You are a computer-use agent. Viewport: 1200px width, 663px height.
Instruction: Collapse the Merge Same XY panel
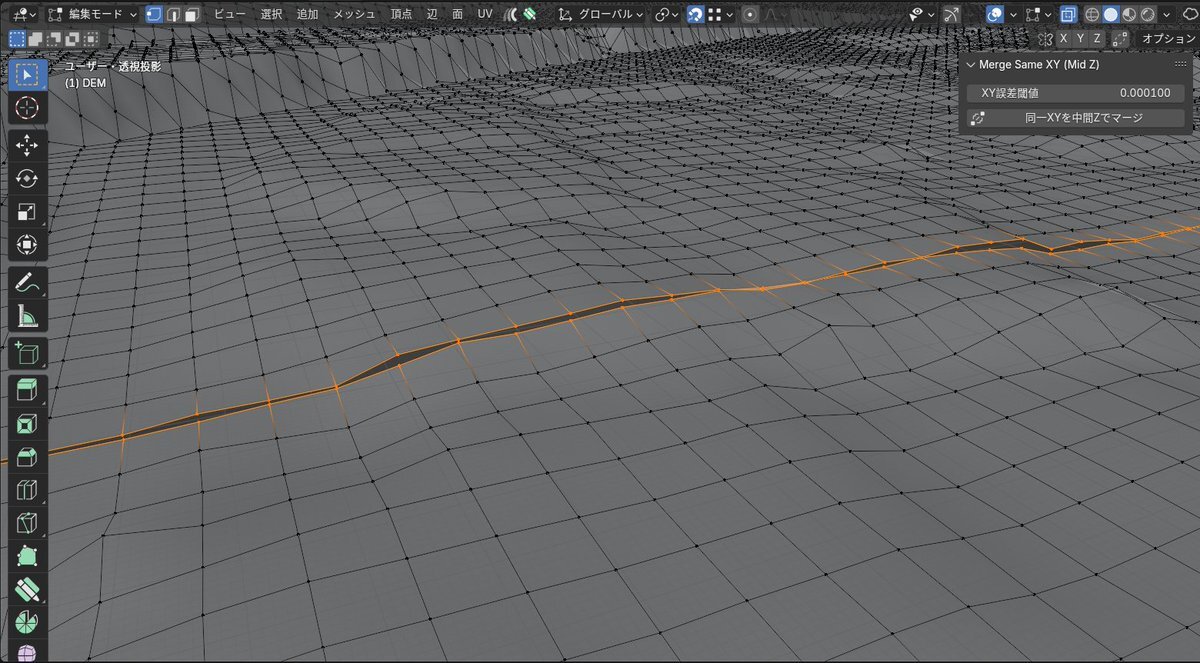pyautogui.click(x=970, y=64)
